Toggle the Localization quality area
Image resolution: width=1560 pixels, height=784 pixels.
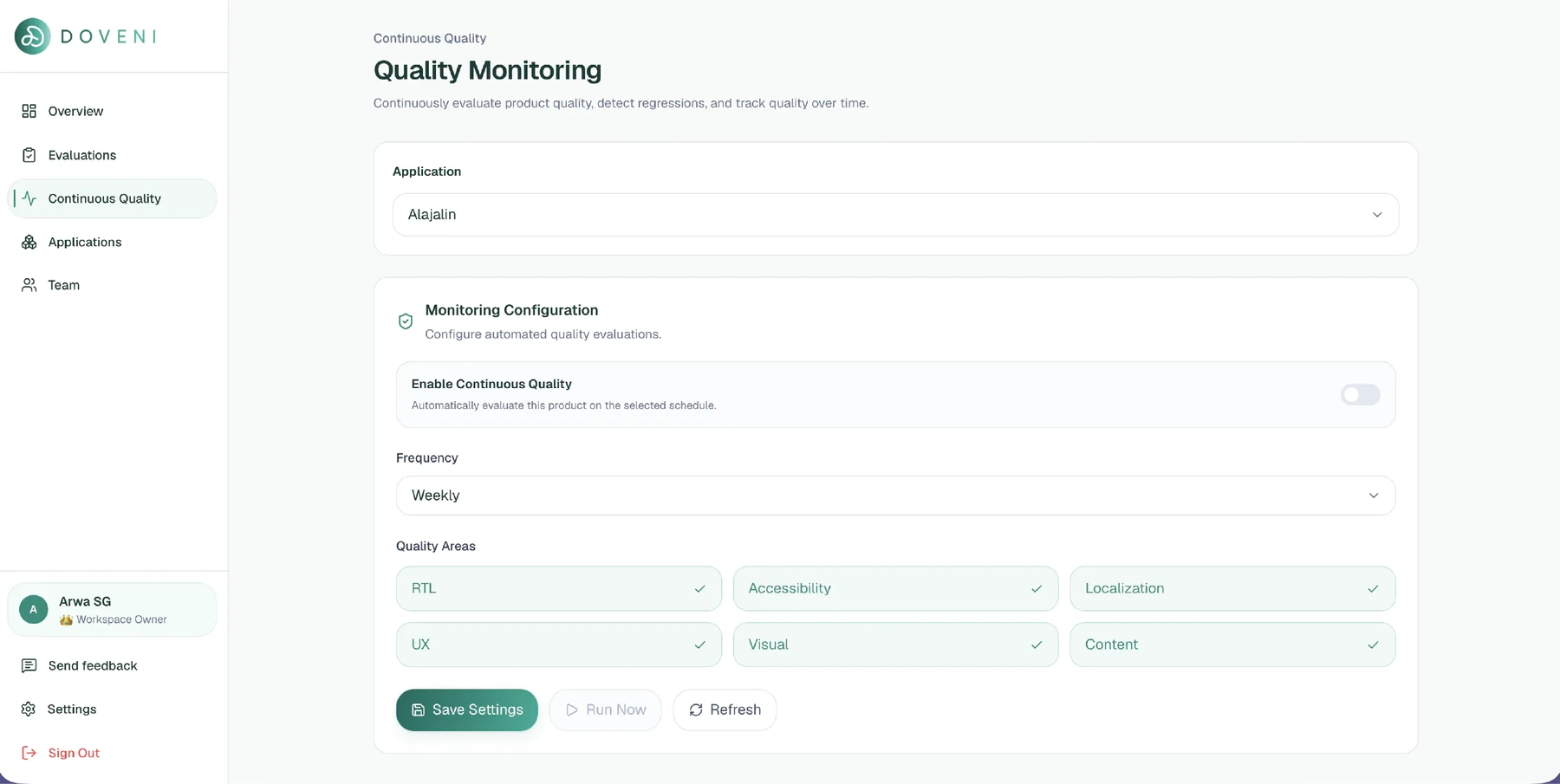[x=1232, y=588]
